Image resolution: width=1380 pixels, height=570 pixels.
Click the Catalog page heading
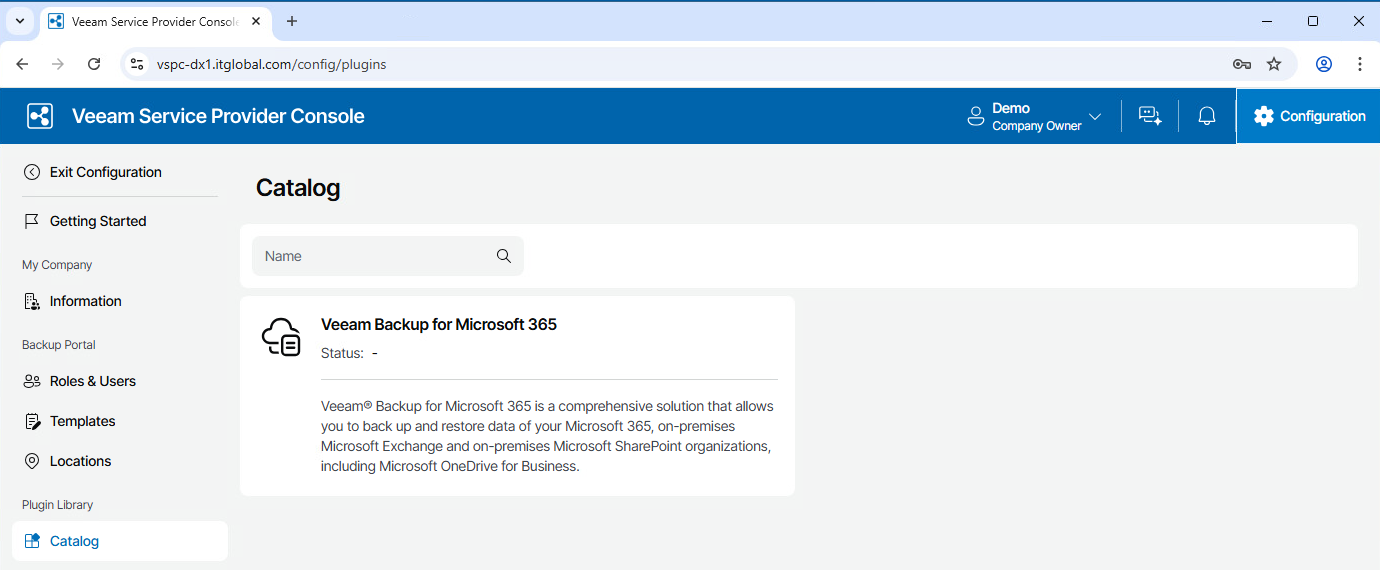point(298,188)
